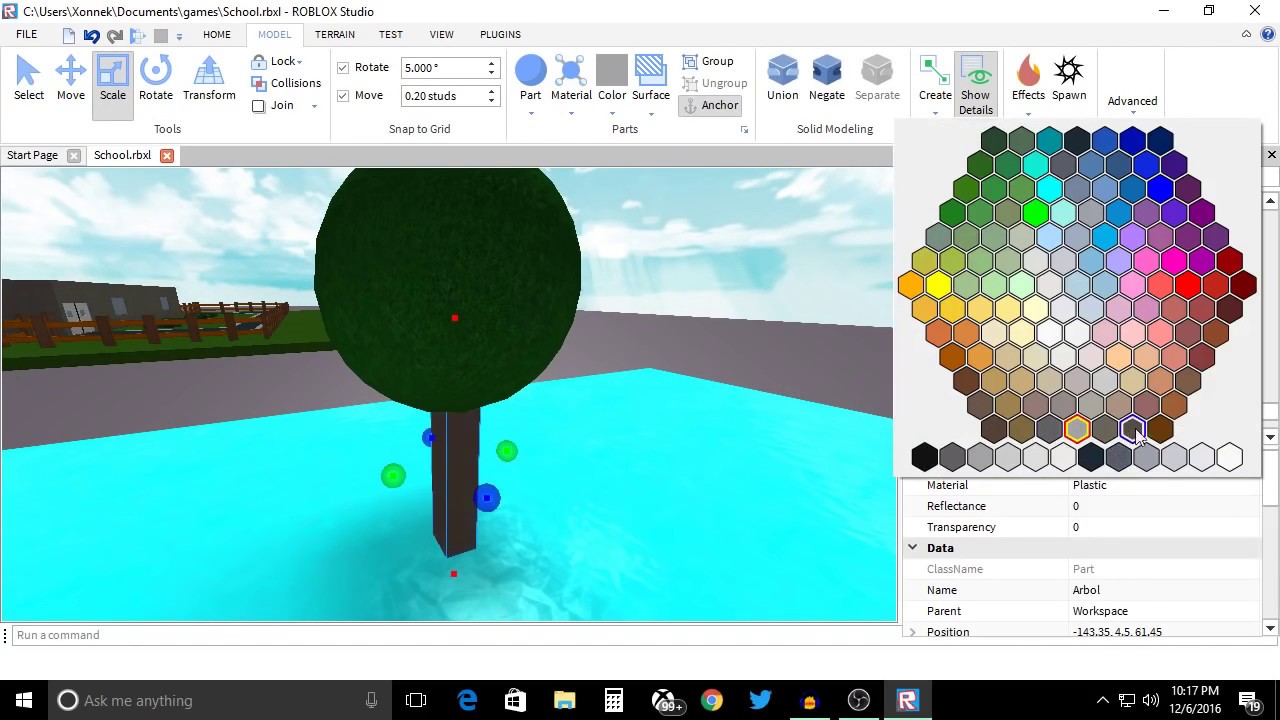Activate the Rotate tool
Screen dimensions: 1280x720
pos(155,79)
